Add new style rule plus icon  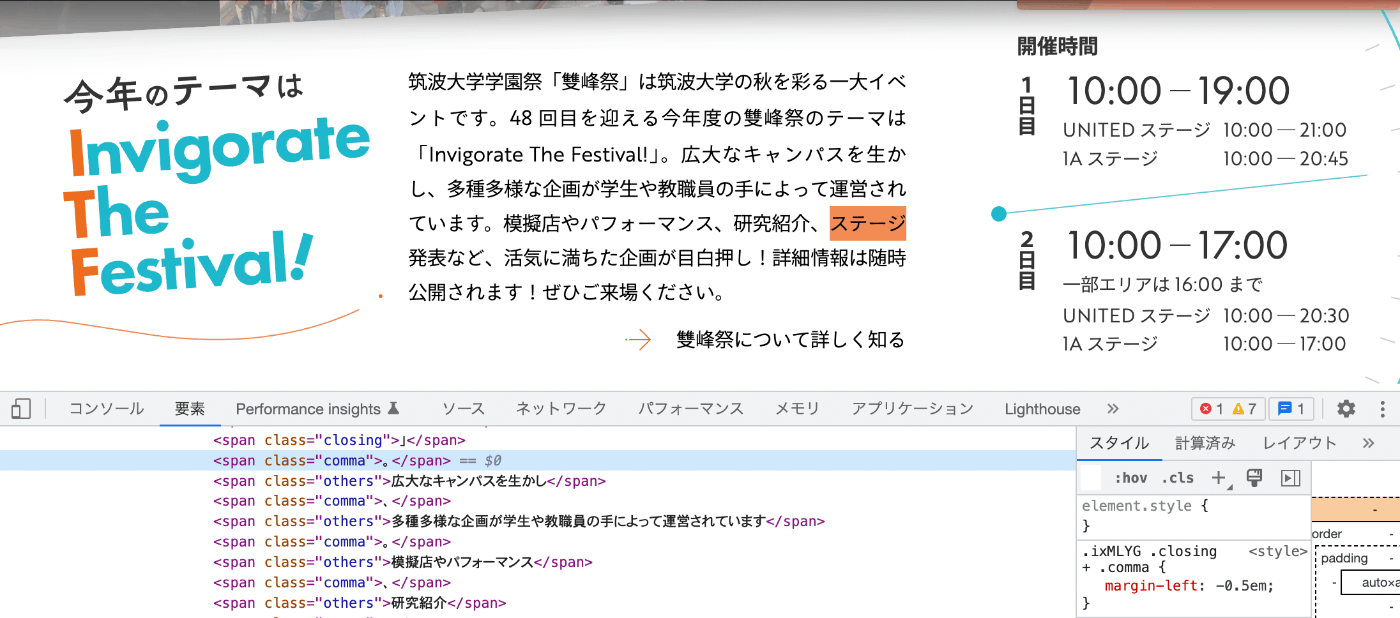1219,478
